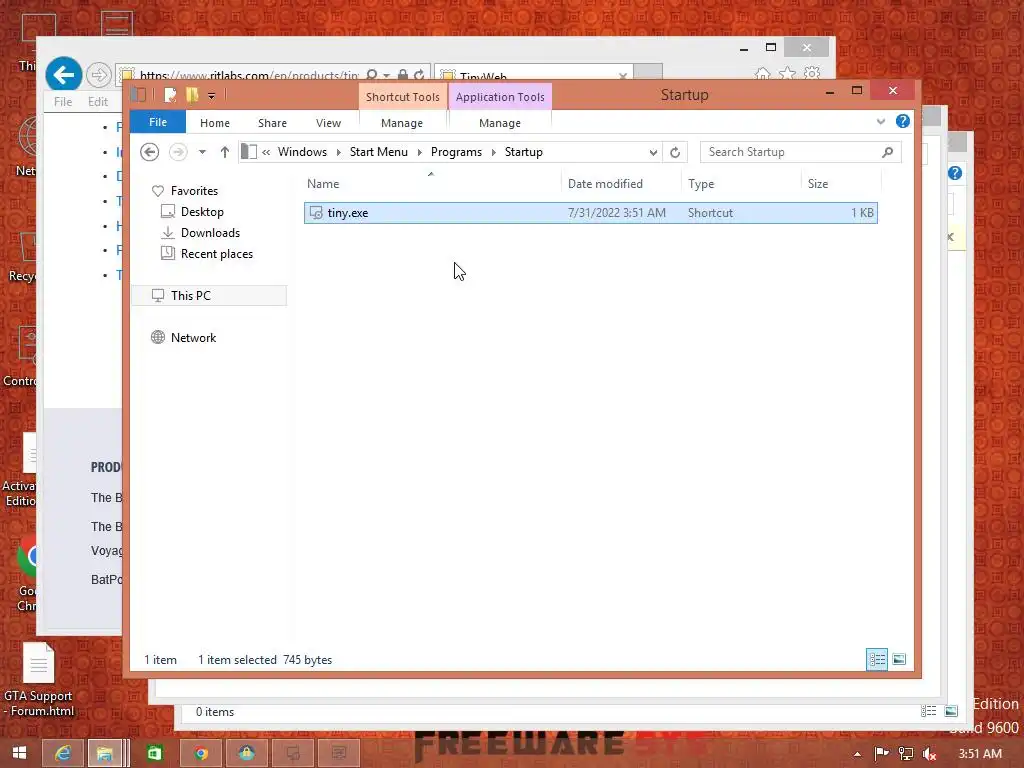This screenshot has height=768, width=1024.
Task: Open Favorites in the navigation pane
Action: pos(194,191)
